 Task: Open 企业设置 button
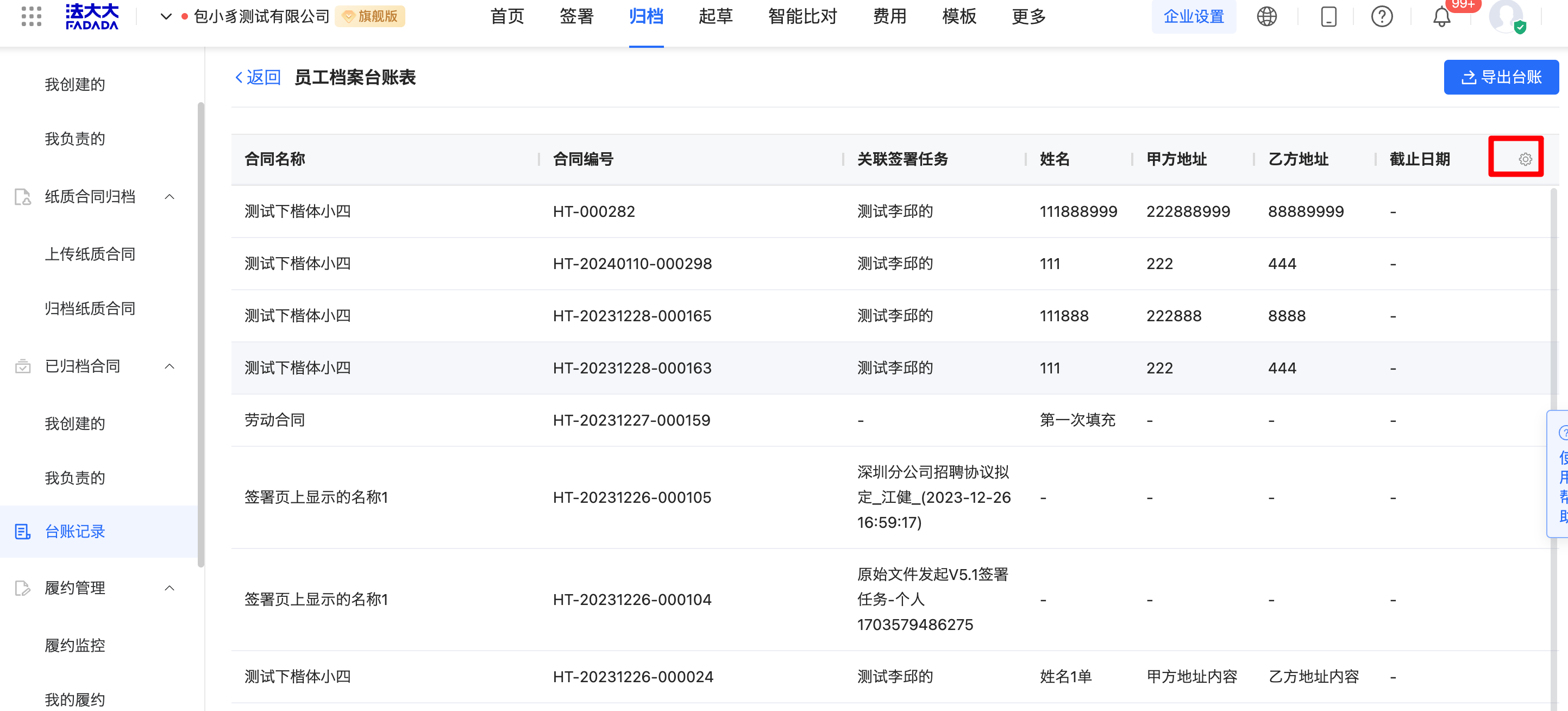tap(1193, 16)
